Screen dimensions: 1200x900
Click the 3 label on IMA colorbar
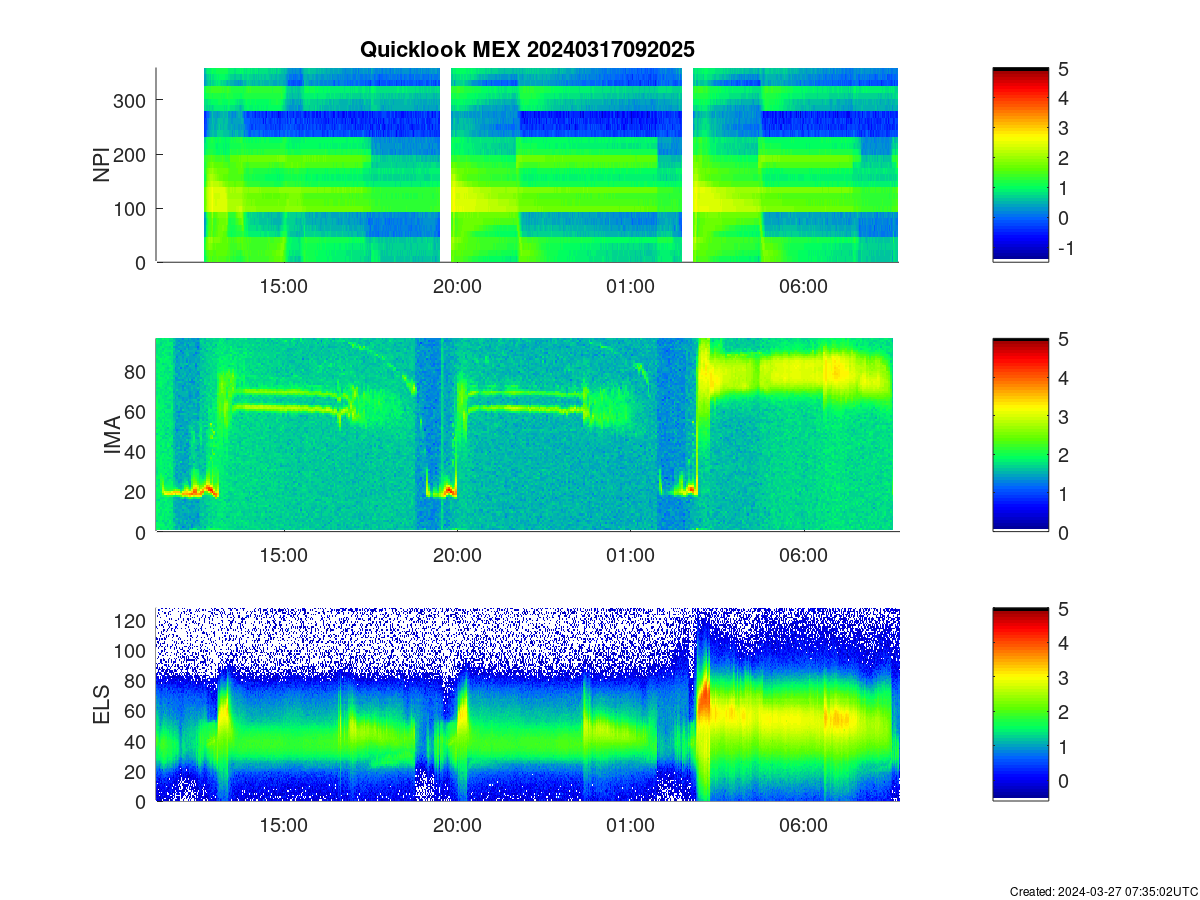pyautogui.click(x=1063, y=416)
